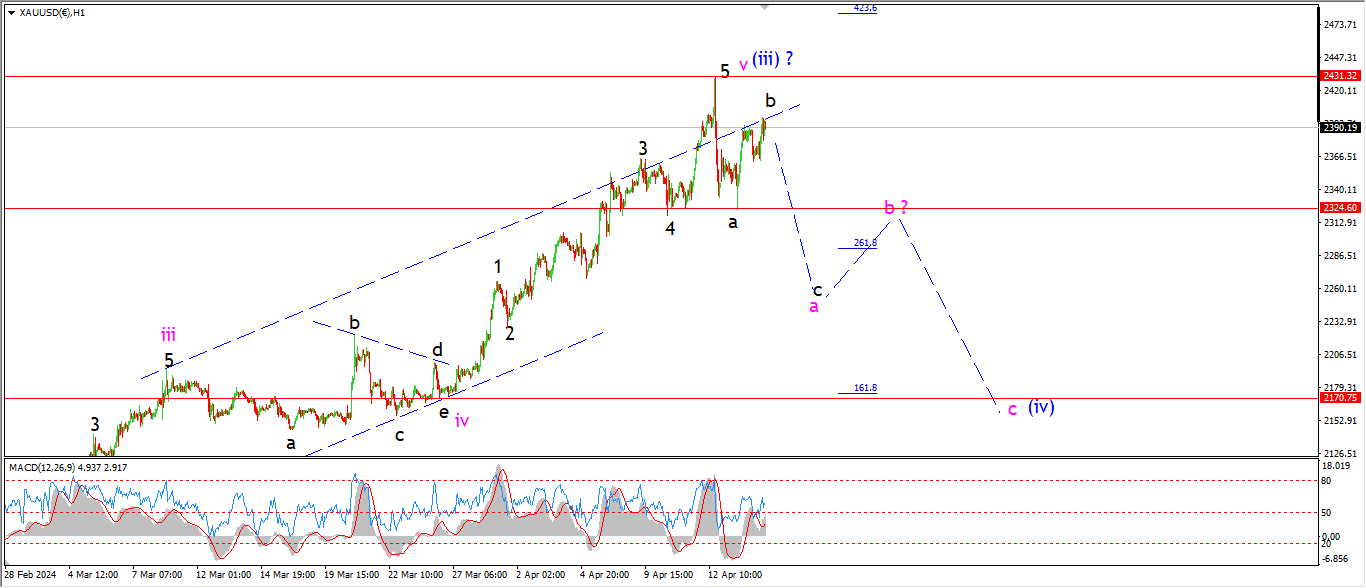
Task: Click the 2473.71 price scale value
Action: 1338,24
